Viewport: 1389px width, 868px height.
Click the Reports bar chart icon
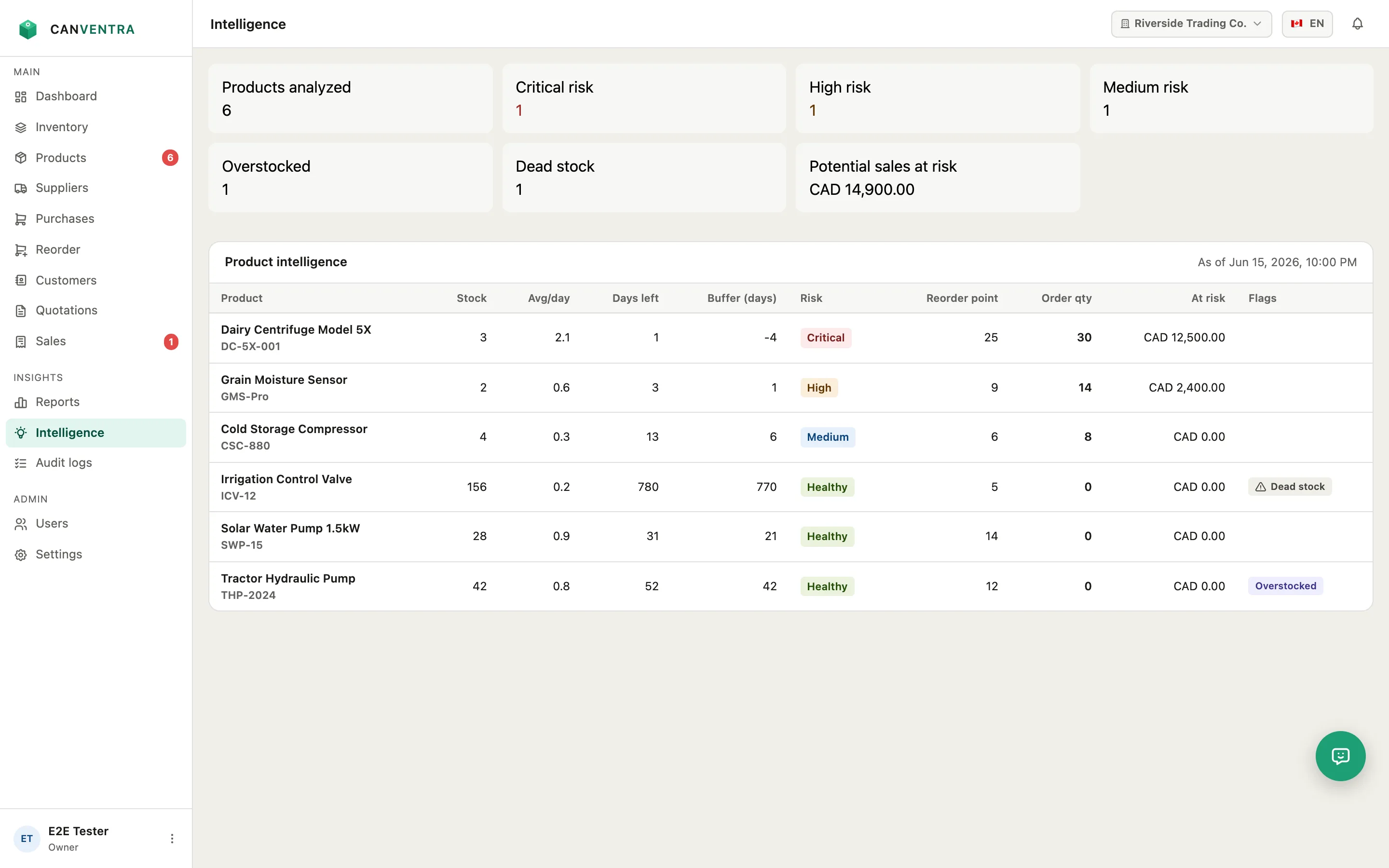pyautogui.click(x=21, y=403)
